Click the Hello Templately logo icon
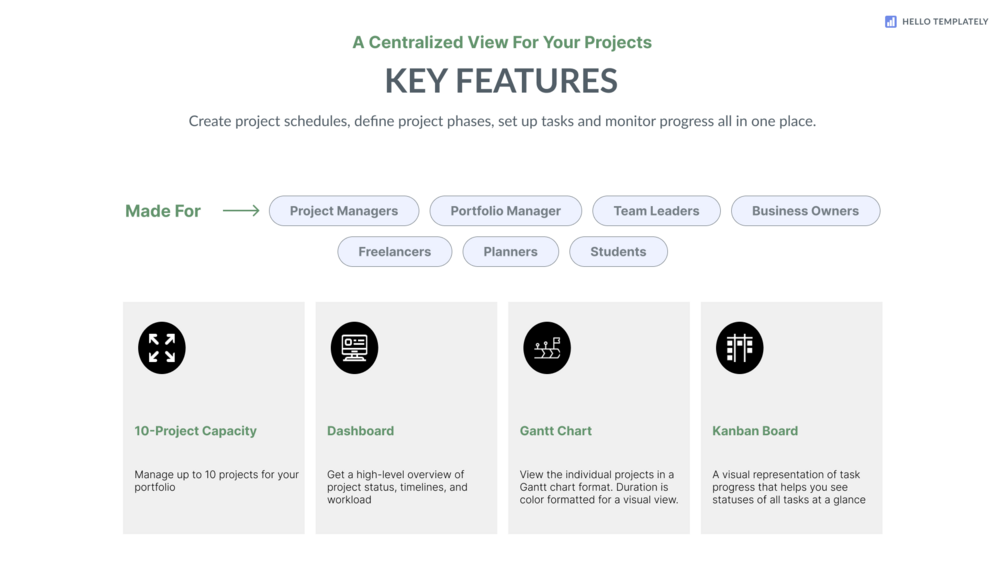The width and height of the screenshot is (1005, 565). [x=891, y=22]
